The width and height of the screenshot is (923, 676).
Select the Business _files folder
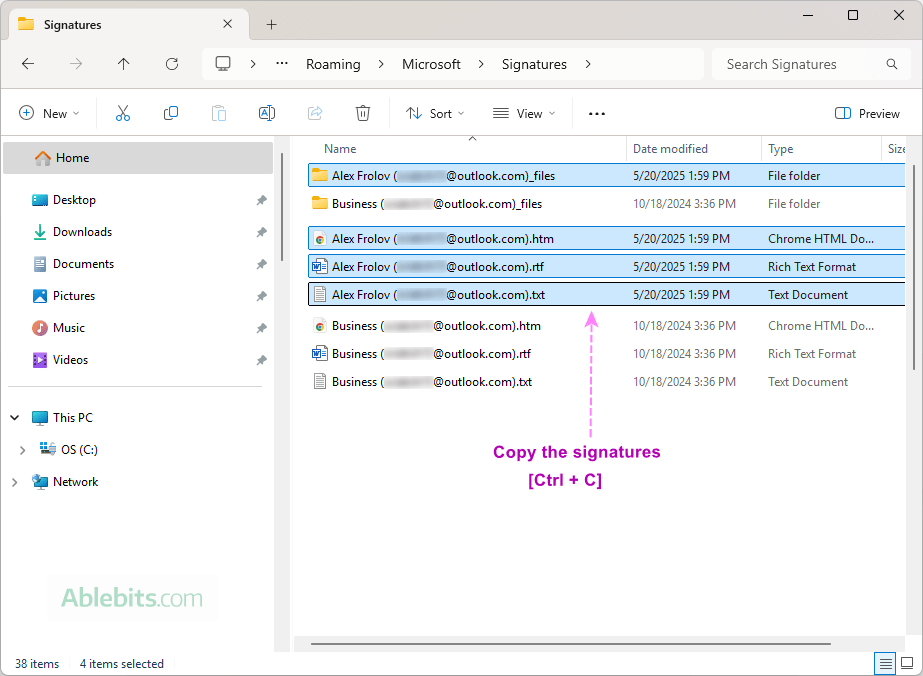(606, 204)
